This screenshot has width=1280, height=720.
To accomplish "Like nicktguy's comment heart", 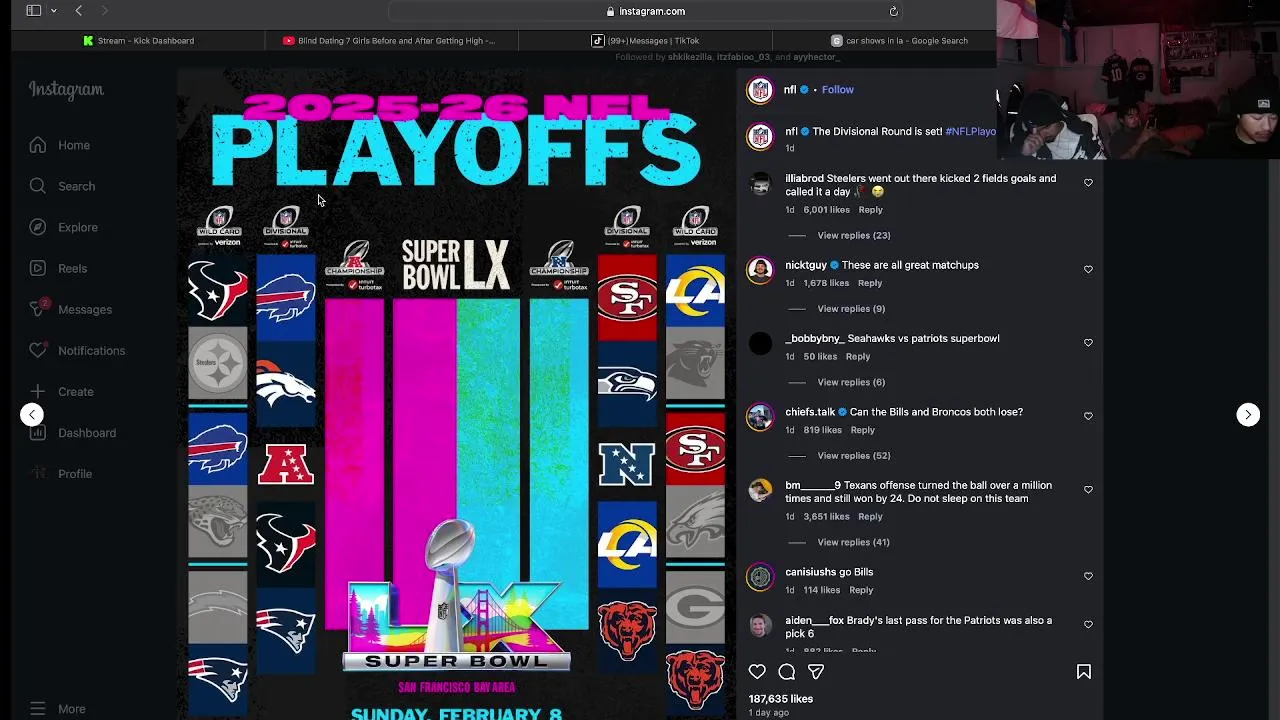I will tap(1088, 269).
